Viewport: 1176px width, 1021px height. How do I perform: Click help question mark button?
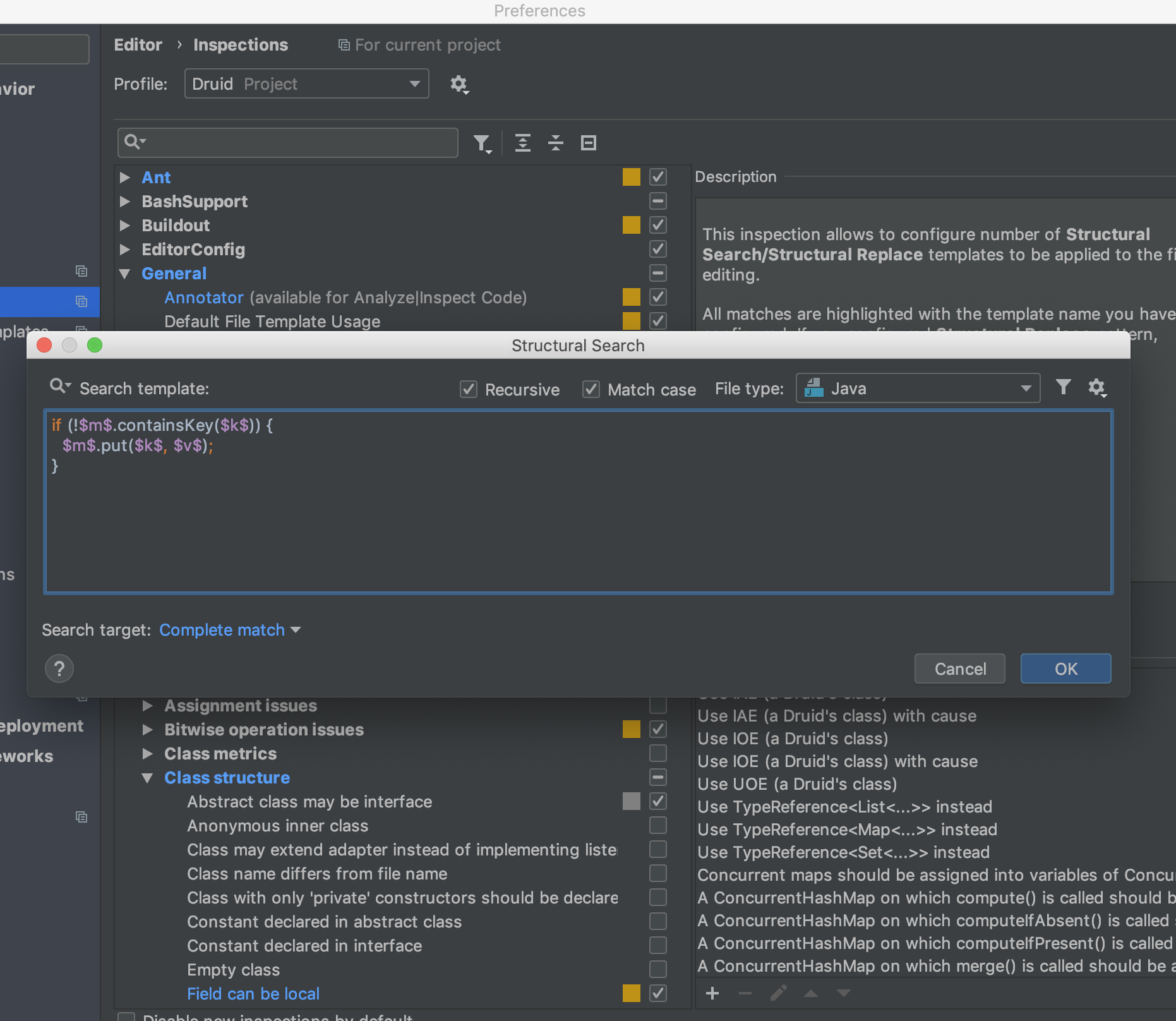pyautogui.click(x=59, y=668)
